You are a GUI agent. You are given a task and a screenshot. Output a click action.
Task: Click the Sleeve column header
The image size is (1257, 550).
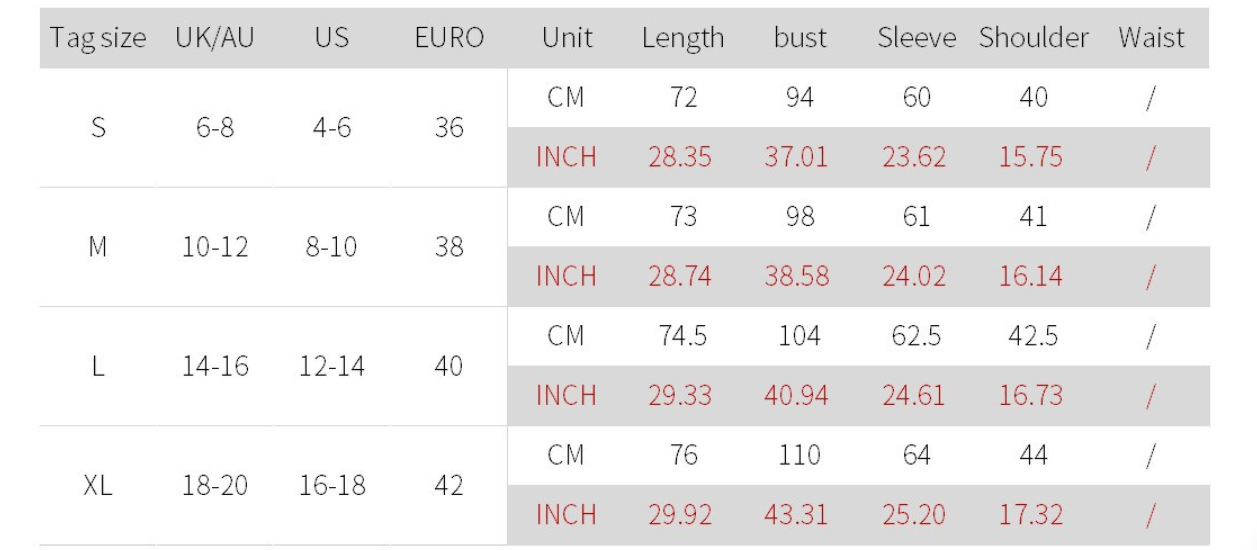(916, 39)
